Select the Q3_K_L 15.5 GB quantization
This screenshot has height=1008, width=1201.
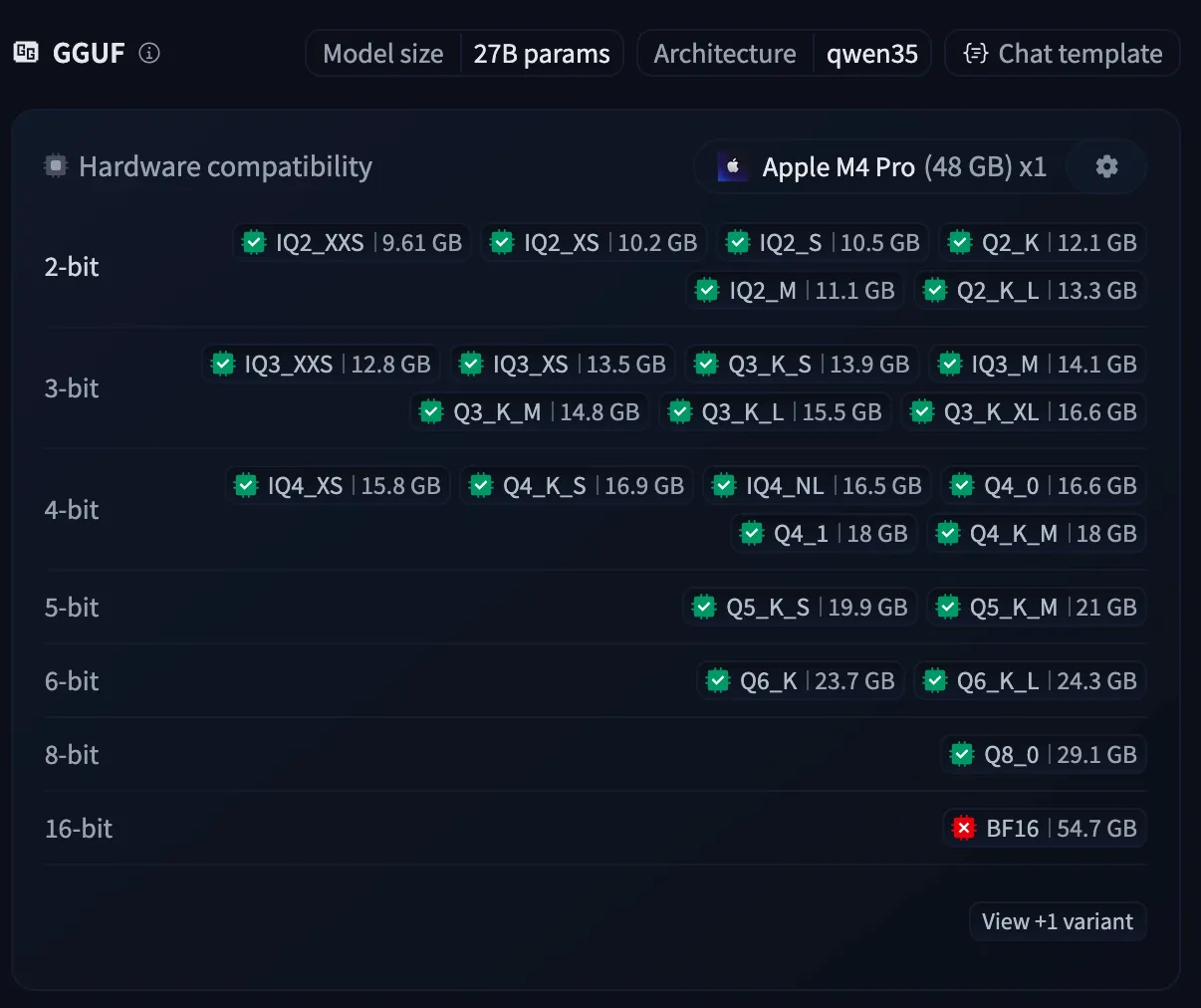[x=775, y=411]
